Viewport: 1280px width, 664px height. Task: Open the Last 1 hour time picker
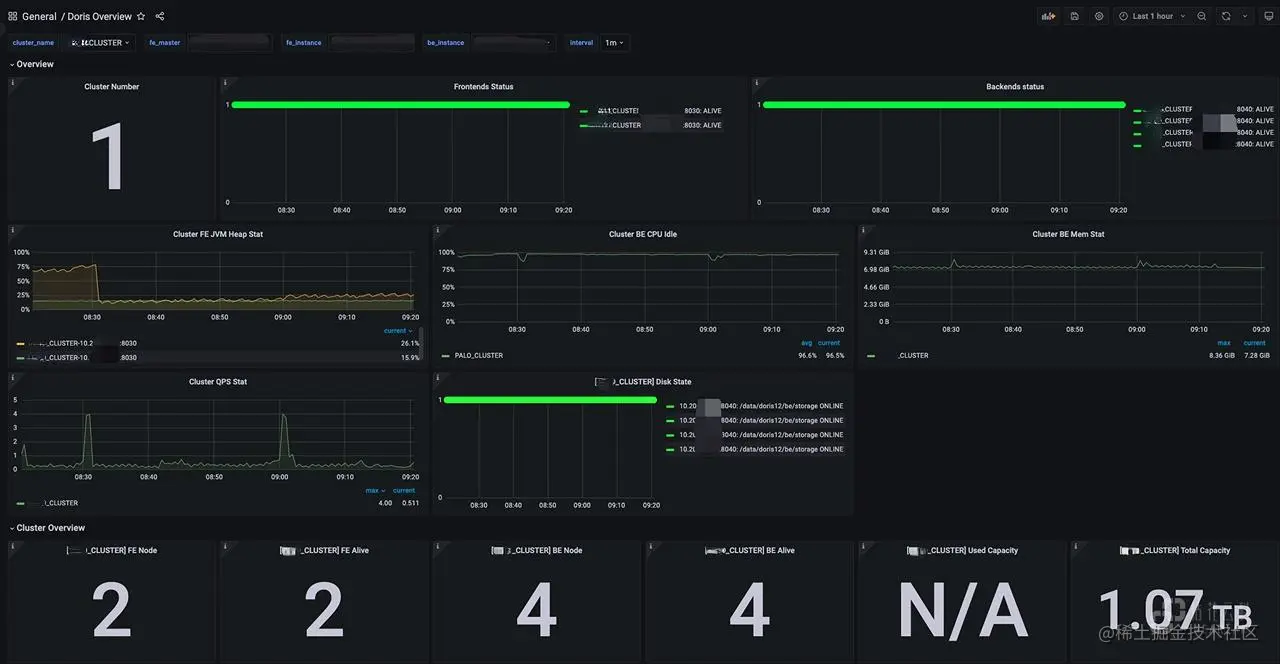1152,16
